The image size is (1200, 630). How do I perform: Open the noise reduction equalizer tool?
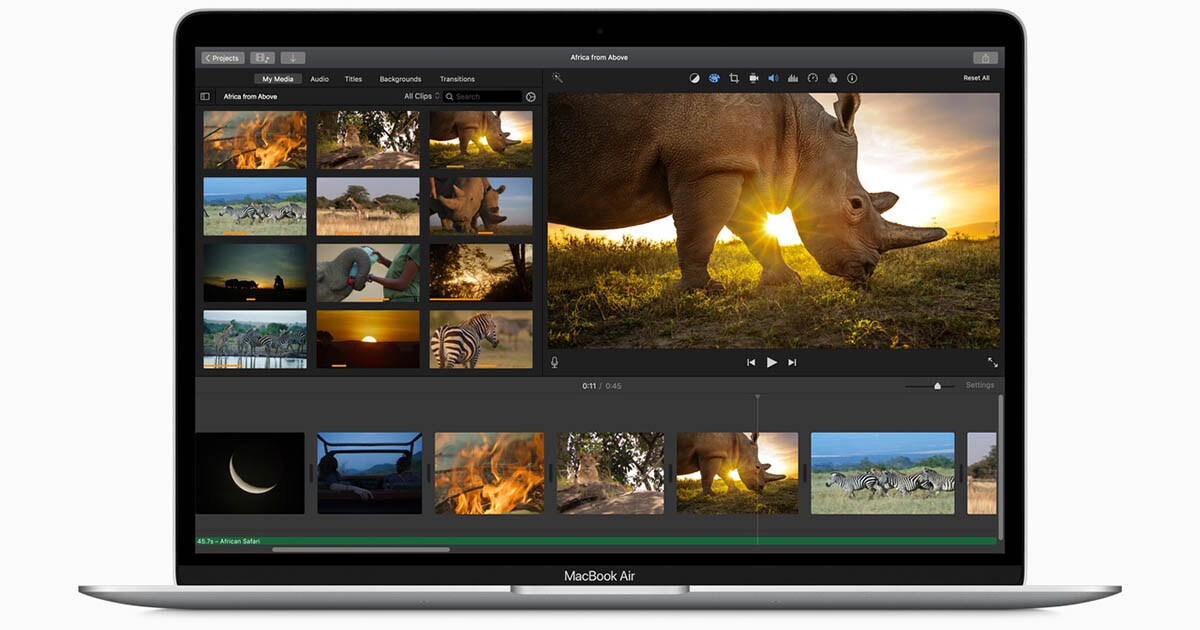pyautogui.click(x=793, y=78)
